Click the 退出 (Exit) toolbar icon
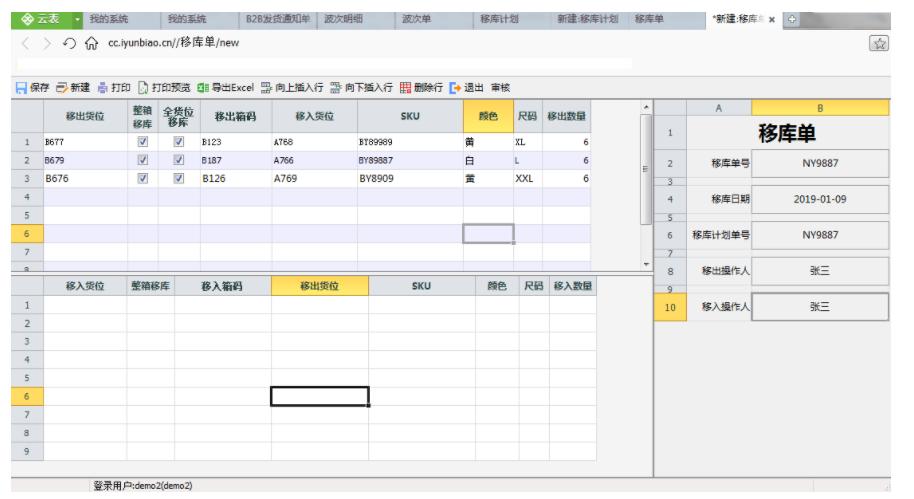 pos(456,87)
